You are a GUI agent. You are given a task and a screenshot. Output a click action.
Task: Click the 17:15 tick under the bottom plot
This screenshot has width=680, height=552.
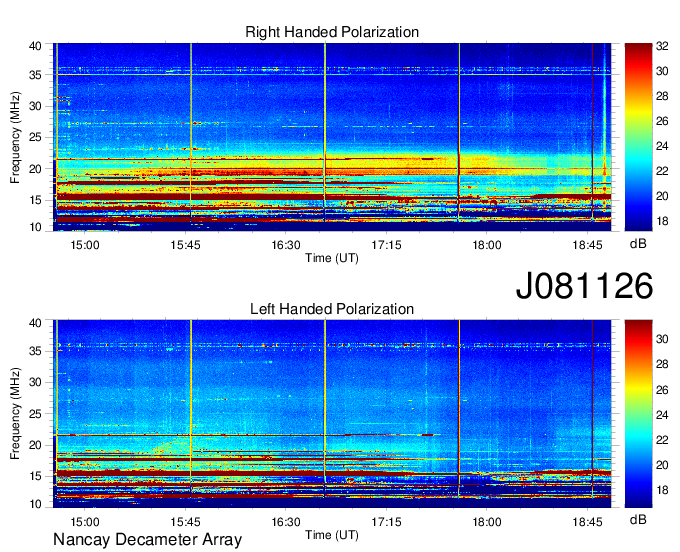tap(386, 522)
